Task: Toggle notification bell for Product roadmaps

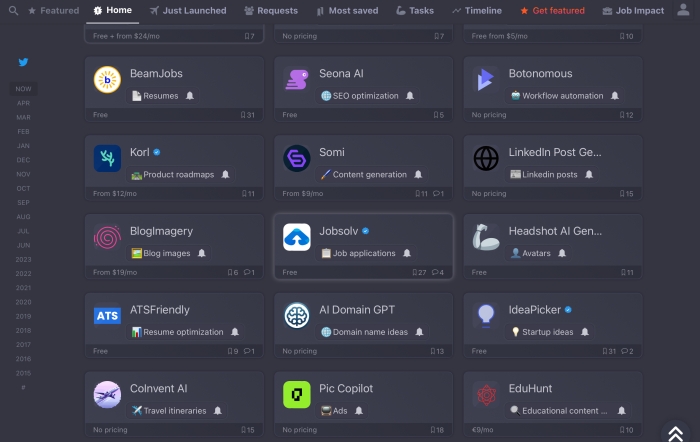Action: pyautogui.click(x=225, y=174)
